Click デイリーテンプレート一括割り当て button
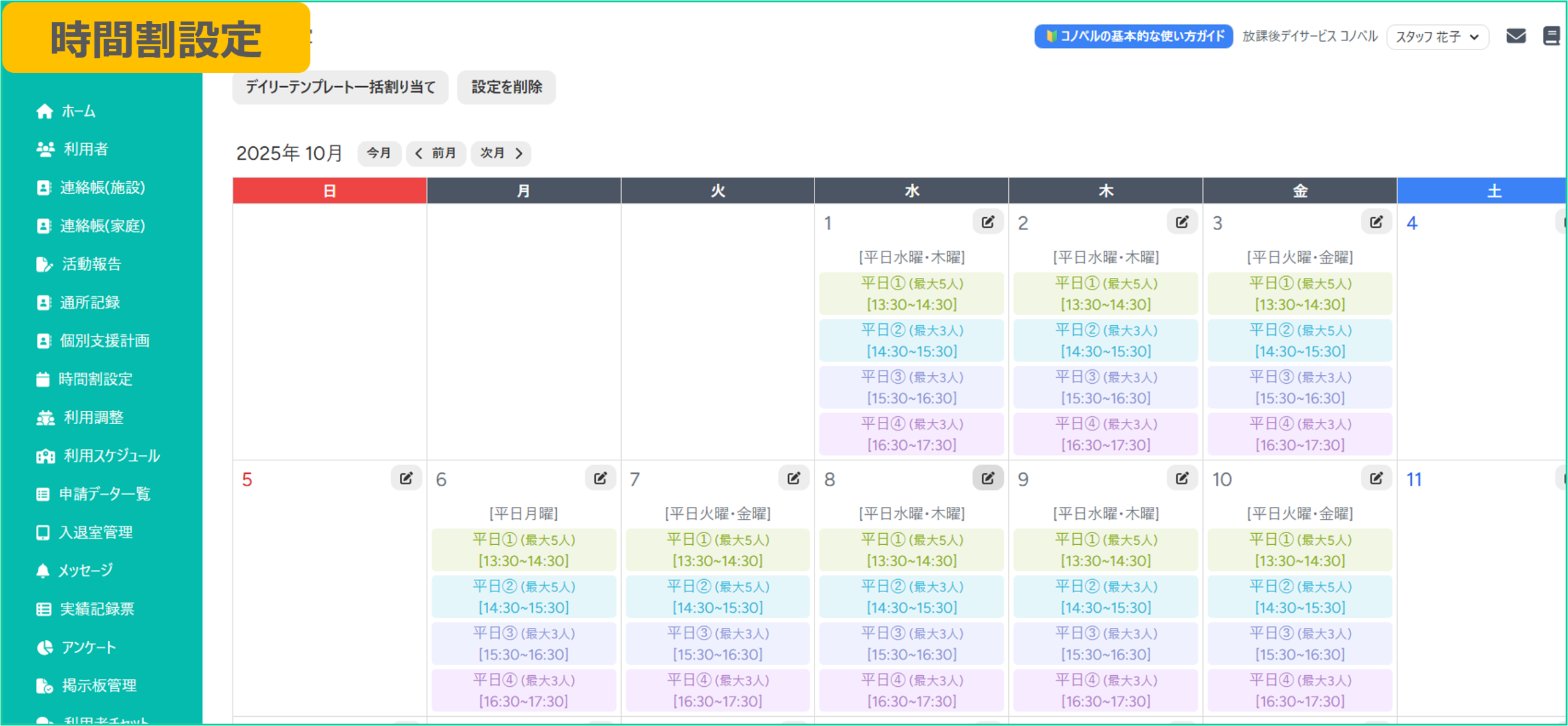Screen dimensions: 1568x726 coord(340,87)
